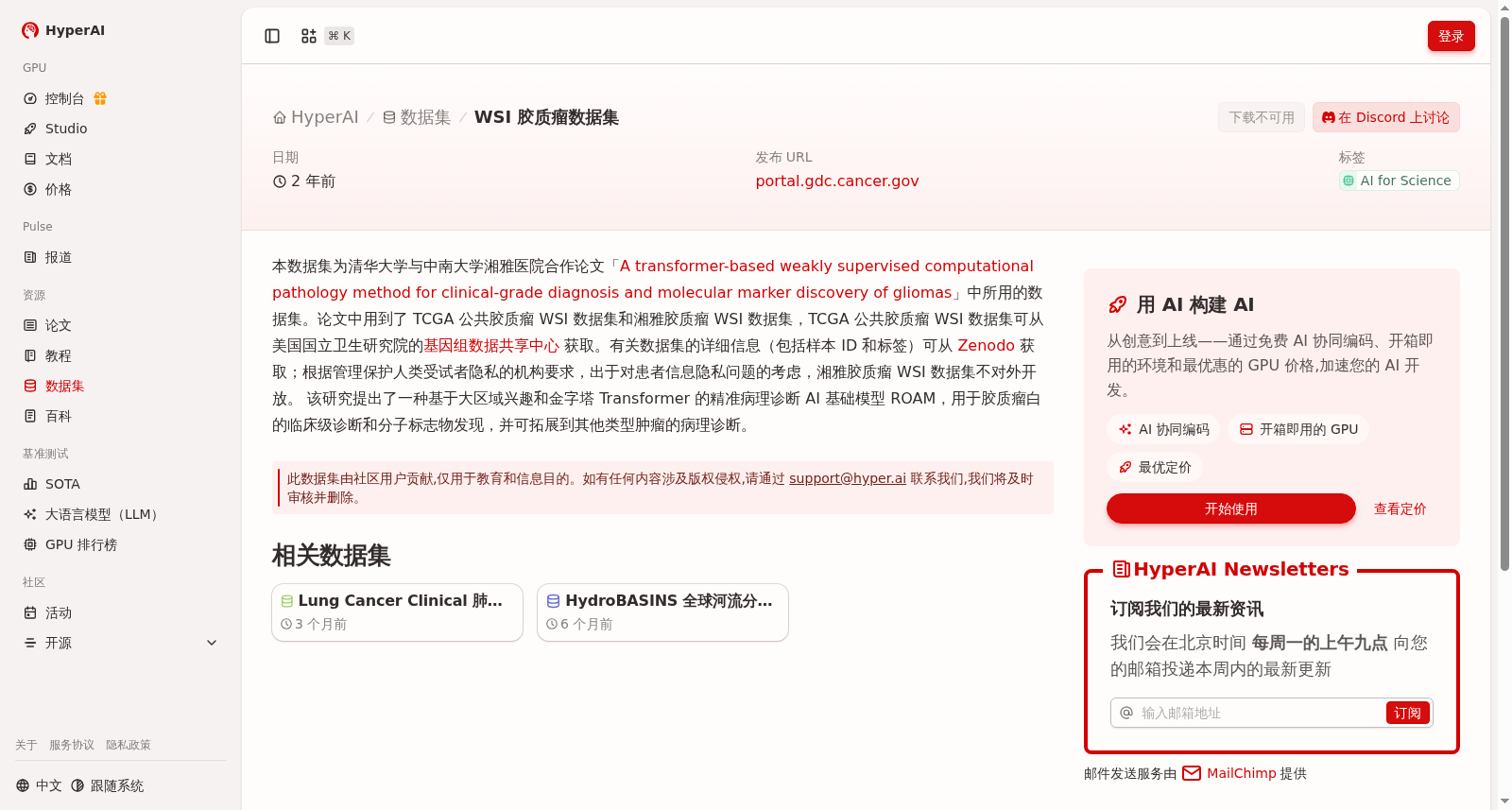Screen dimensions: 1512x810
Task: Expand the 开源 chevron
Action: (x=212, y=643)
